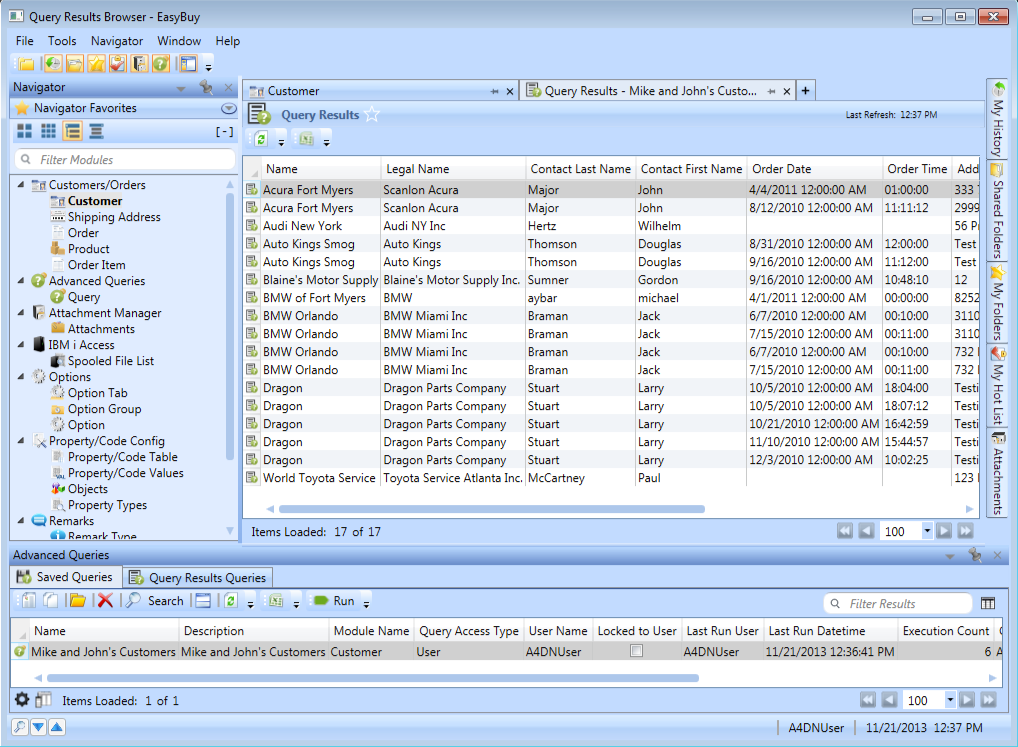Refresh query results with green refresh icon
The image size is (1018, 747).
pyautogui.click(x=261, y=139)
